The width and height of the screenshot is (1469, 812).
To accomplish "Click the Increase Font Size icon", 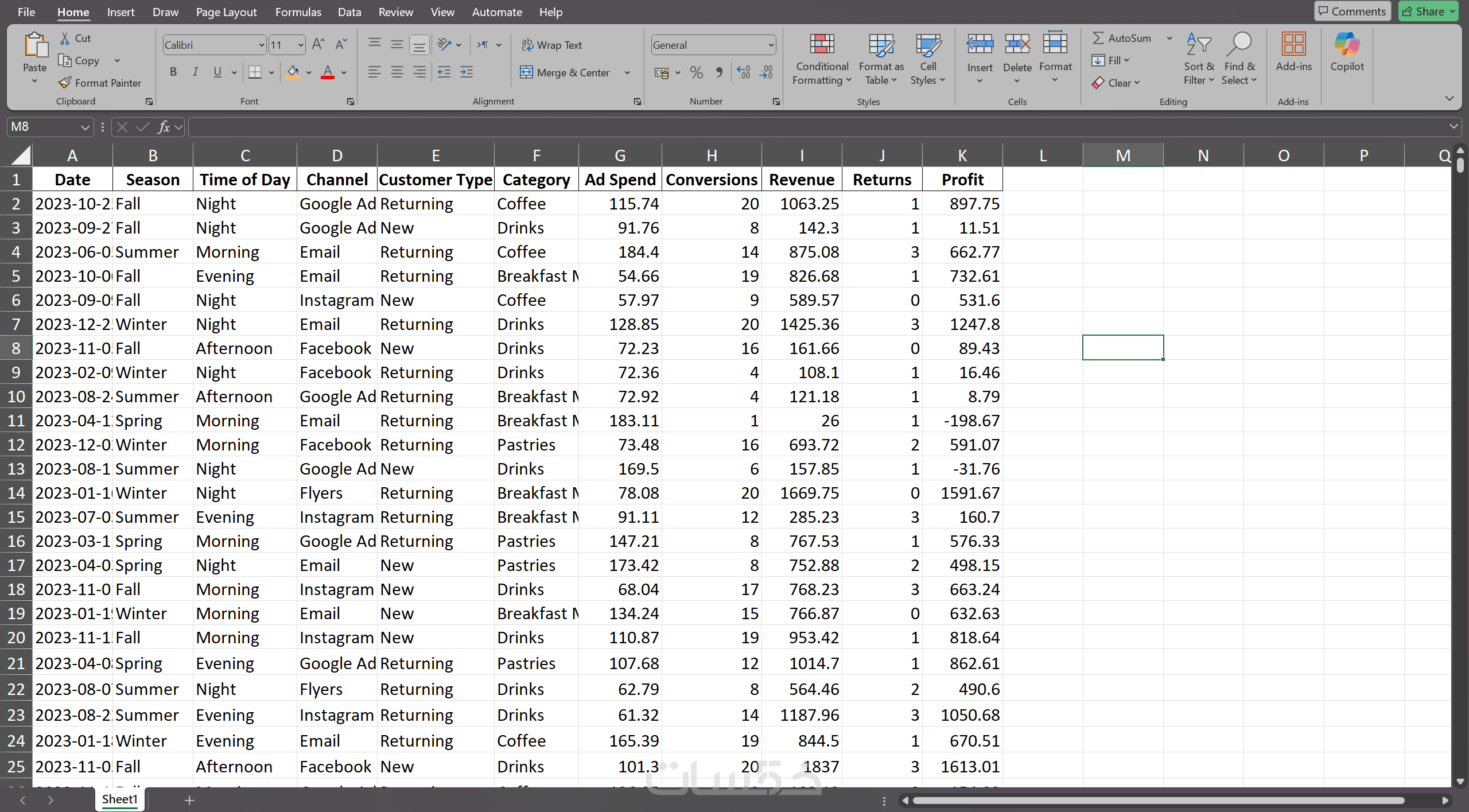I will click(x=318, y=45).
